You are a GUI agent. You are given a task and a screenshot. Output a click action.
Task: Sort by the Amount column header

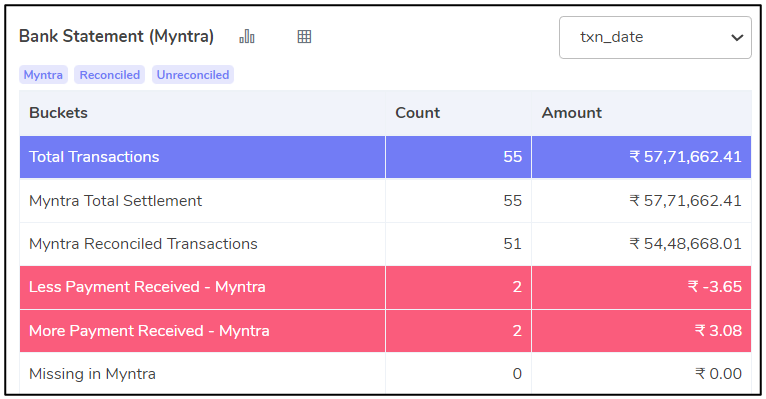point(572,113)
